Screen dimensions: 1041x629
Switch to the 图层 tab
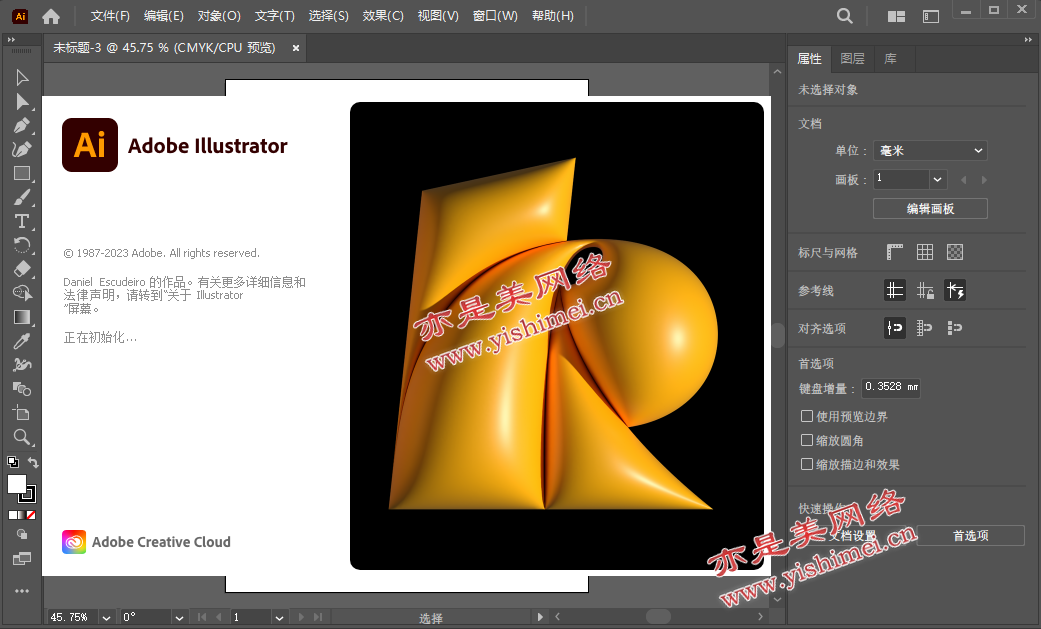click(852, 59)
